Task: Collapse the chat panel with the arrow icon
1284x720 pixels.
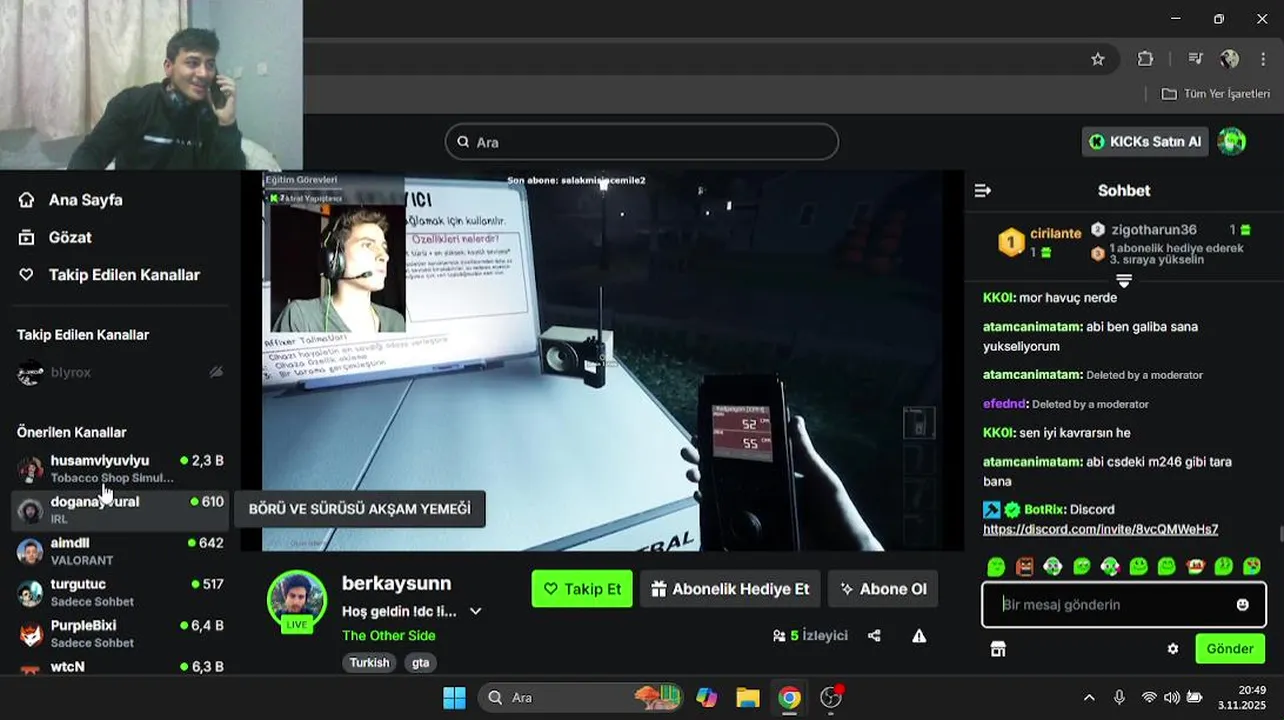Action: (x=983, y=190)
